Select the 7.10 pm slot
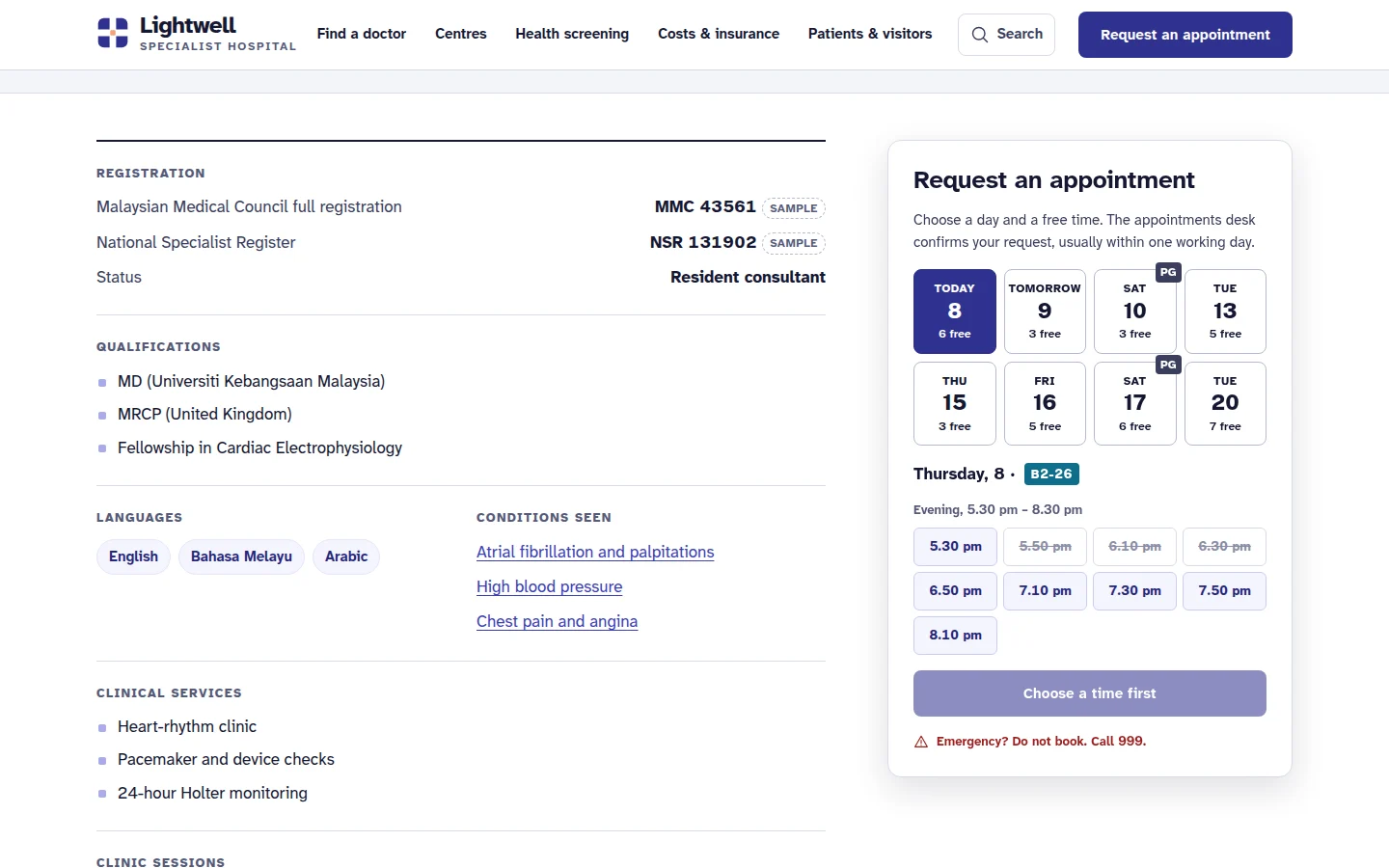The height and width of the screenshot is (868, 1389). point(1045,591)
